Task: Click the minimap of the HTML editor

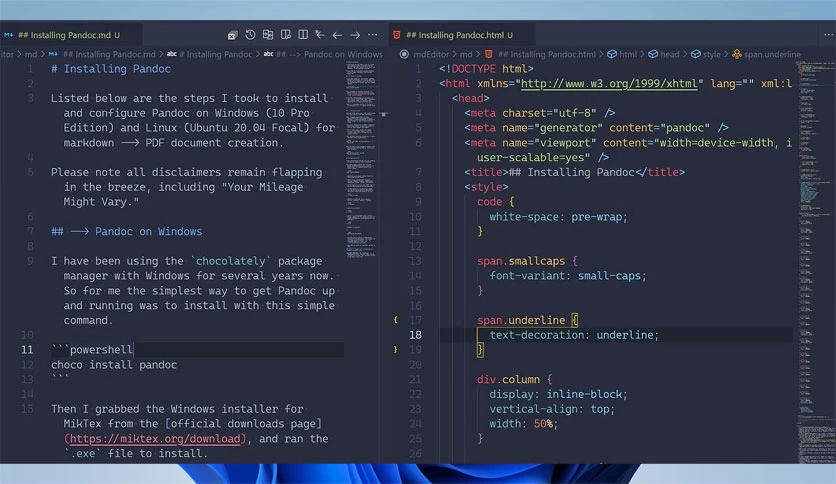Action: click(816, 261)
